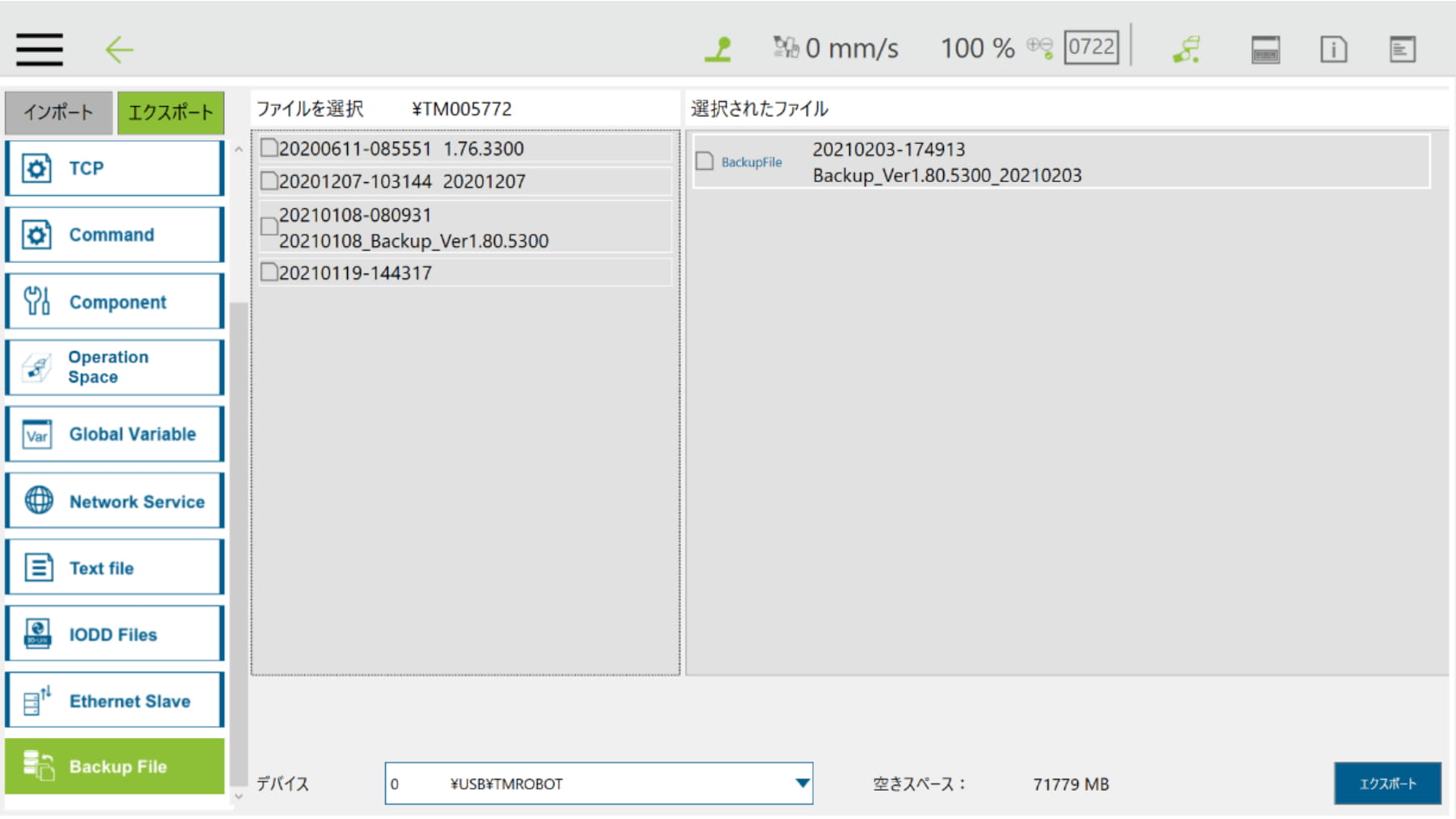Click the Command gear icon
1456x819 pixels.
point(36,235)
